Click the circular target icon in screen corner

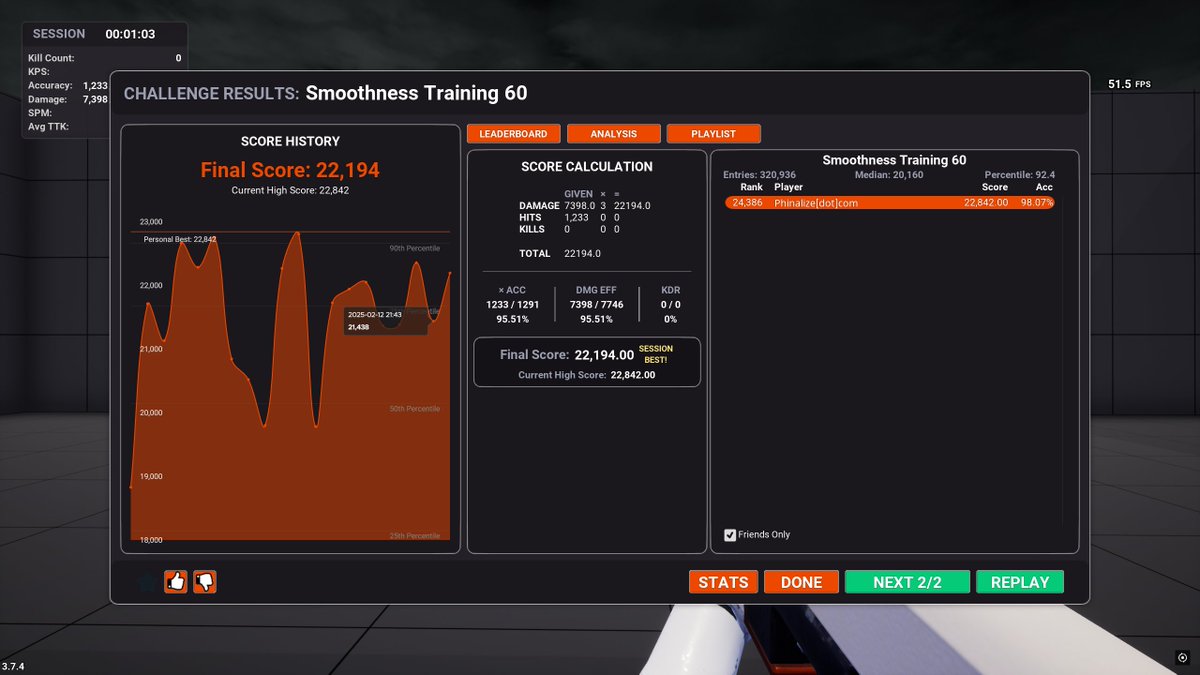pyautogui.click(x=1182, y=657)
